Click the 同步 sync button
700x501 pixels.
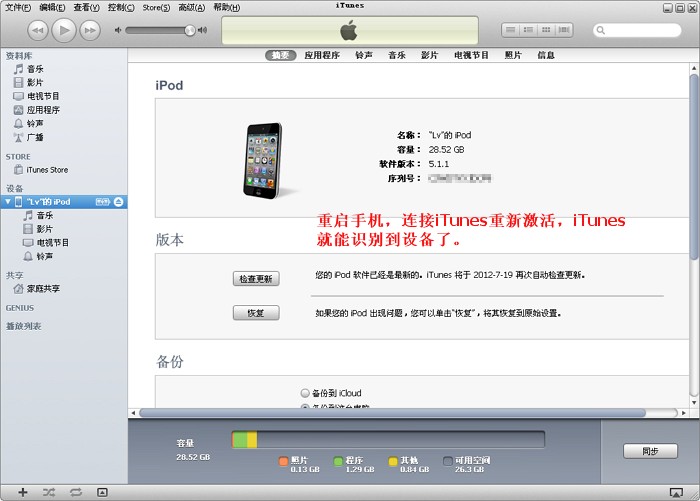click(650, 451)
